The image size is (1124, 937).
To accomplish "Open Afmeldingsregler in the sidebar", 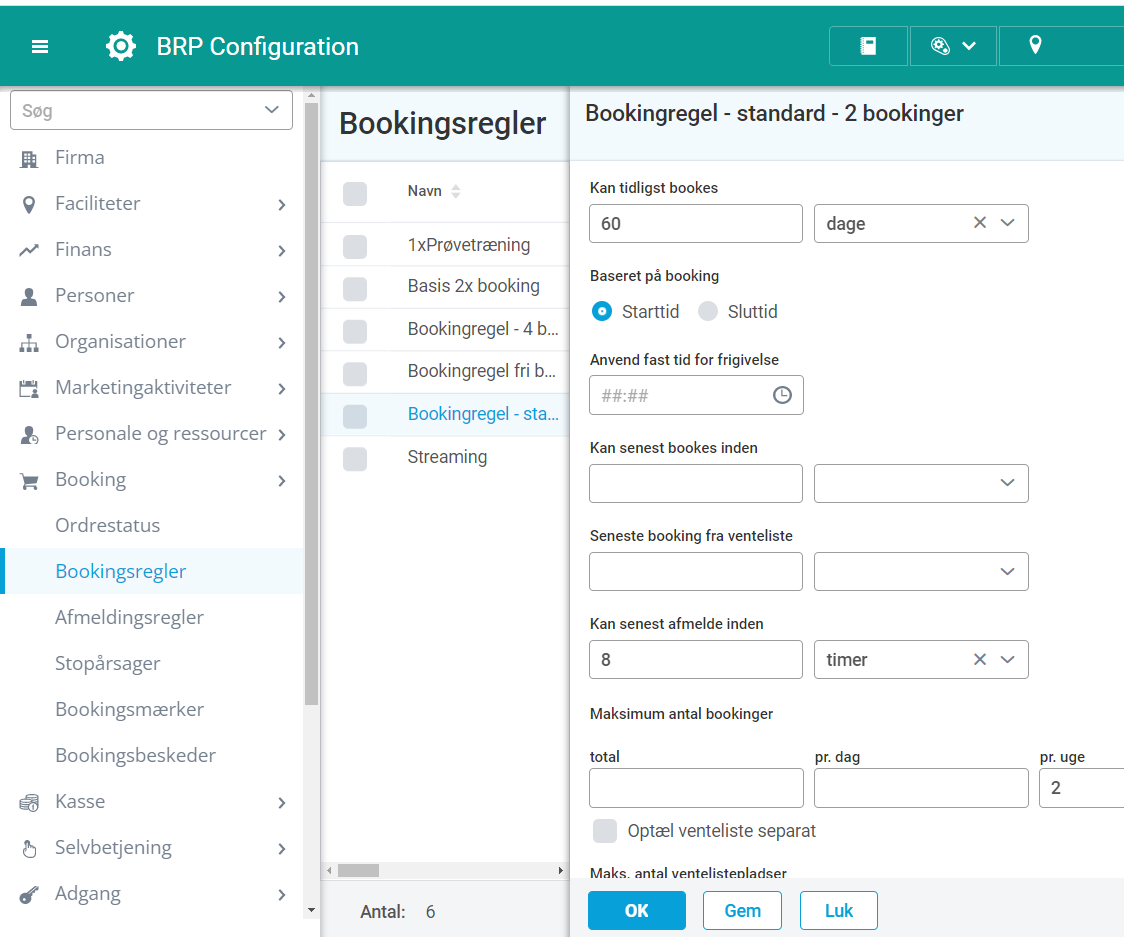I will (129, 617).
